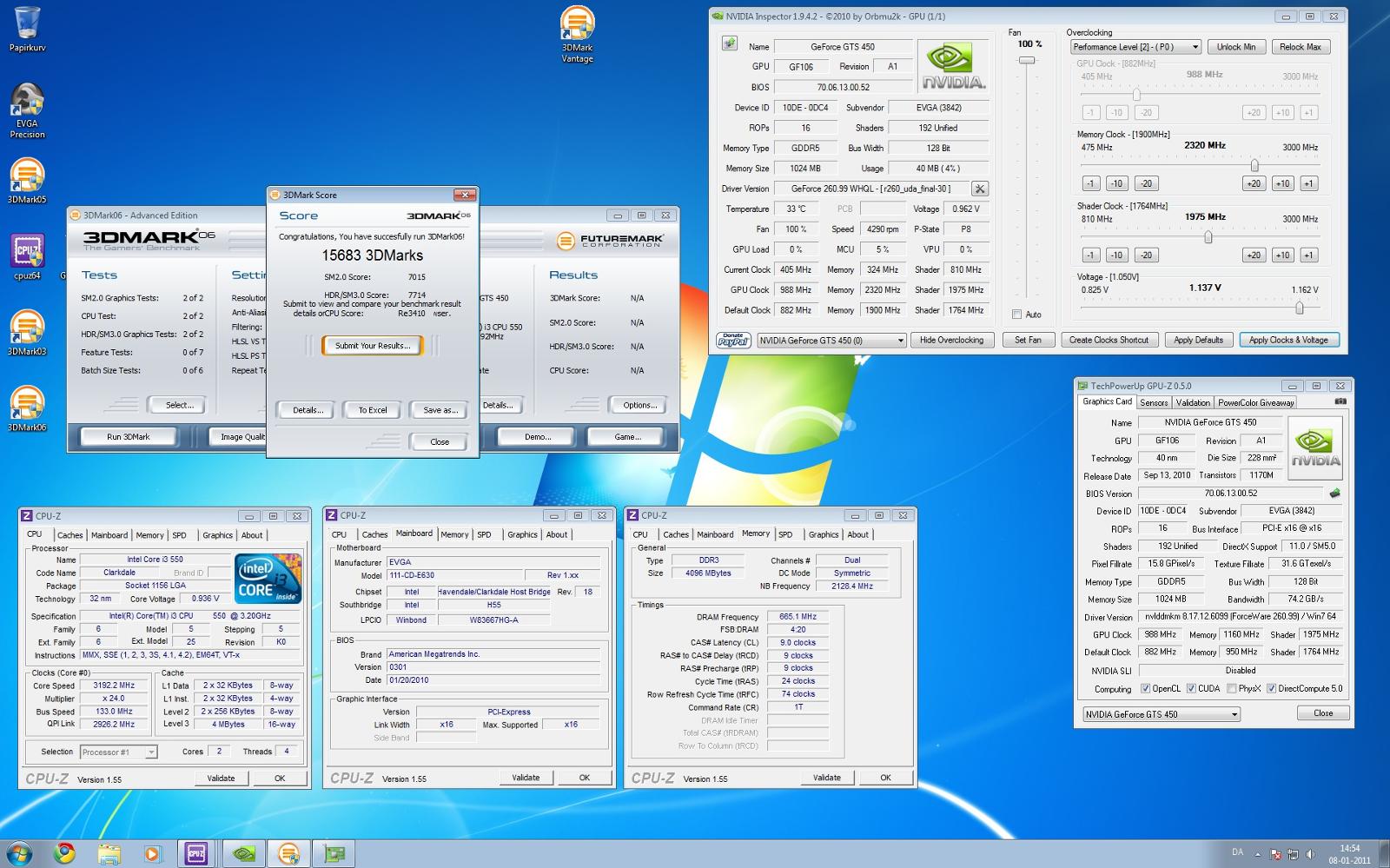Viewport: 1390px width, 868px height.
Task: Click Hide Overclocking button
Action: 951,341
